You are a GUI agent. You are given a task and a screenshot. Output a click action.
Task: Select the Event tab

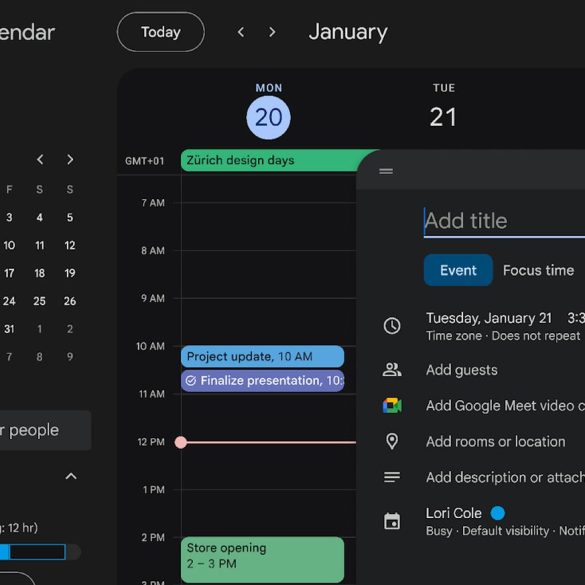458,270
